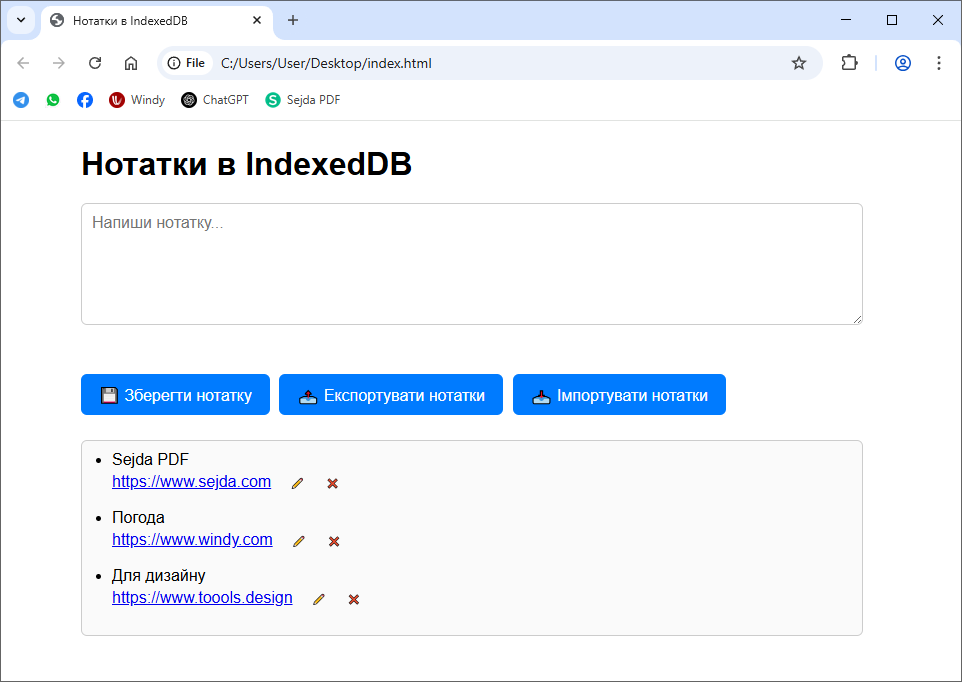
Task: Open a new browser tab
Action: pos(293,20)
